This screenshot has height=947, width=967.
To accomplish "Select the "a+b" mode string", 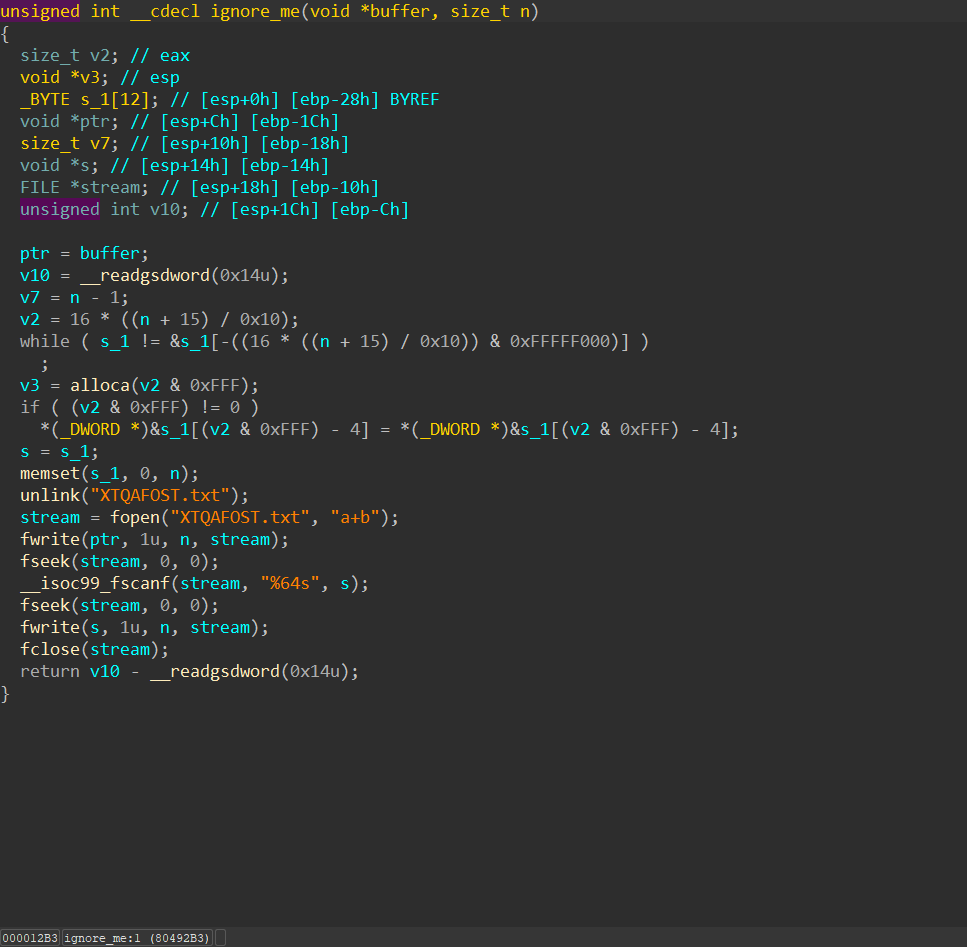I will click(355, 517).
